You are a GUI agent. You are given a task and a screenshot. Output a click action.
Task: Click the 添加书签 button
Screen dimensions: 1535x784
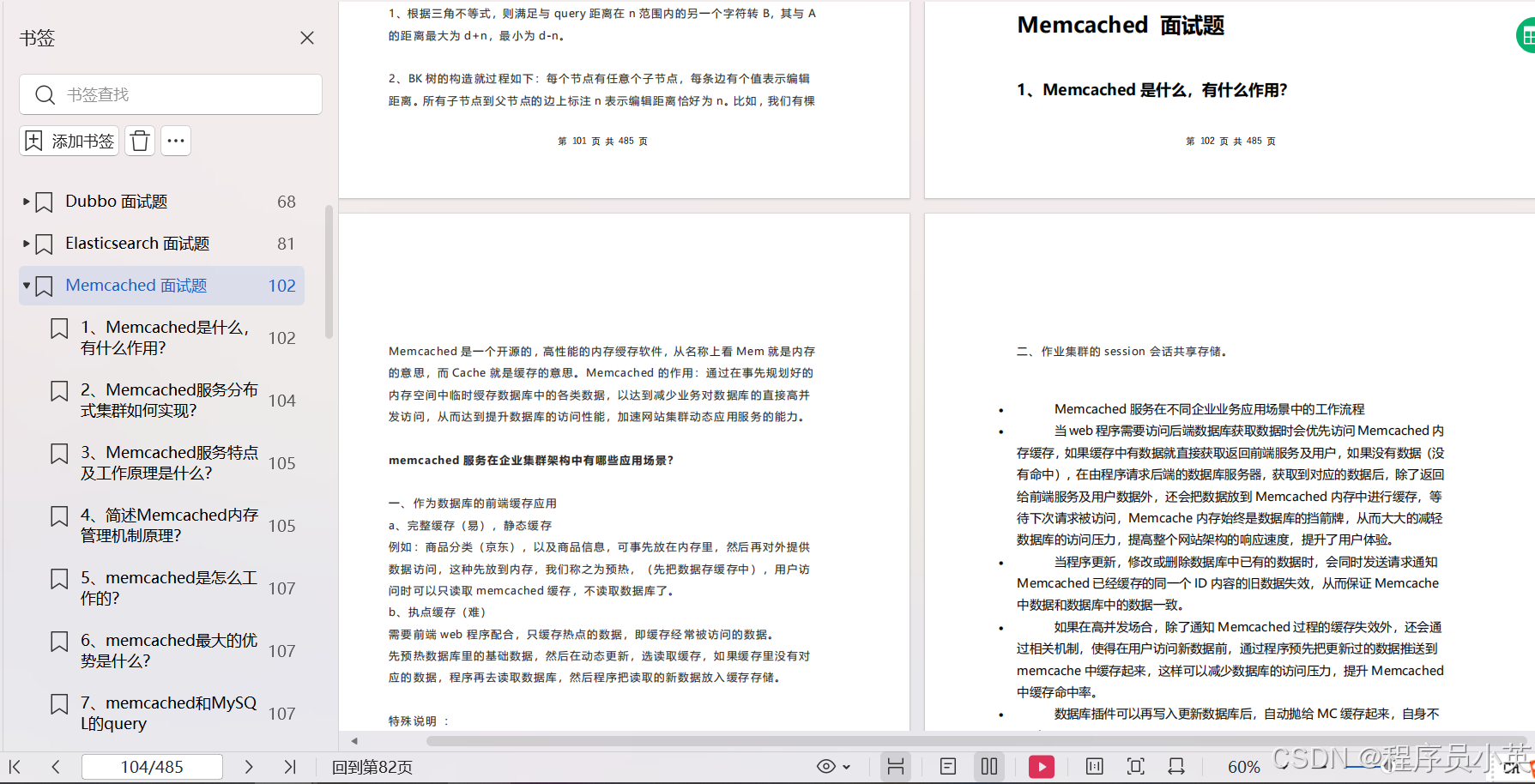pos(69,140)
